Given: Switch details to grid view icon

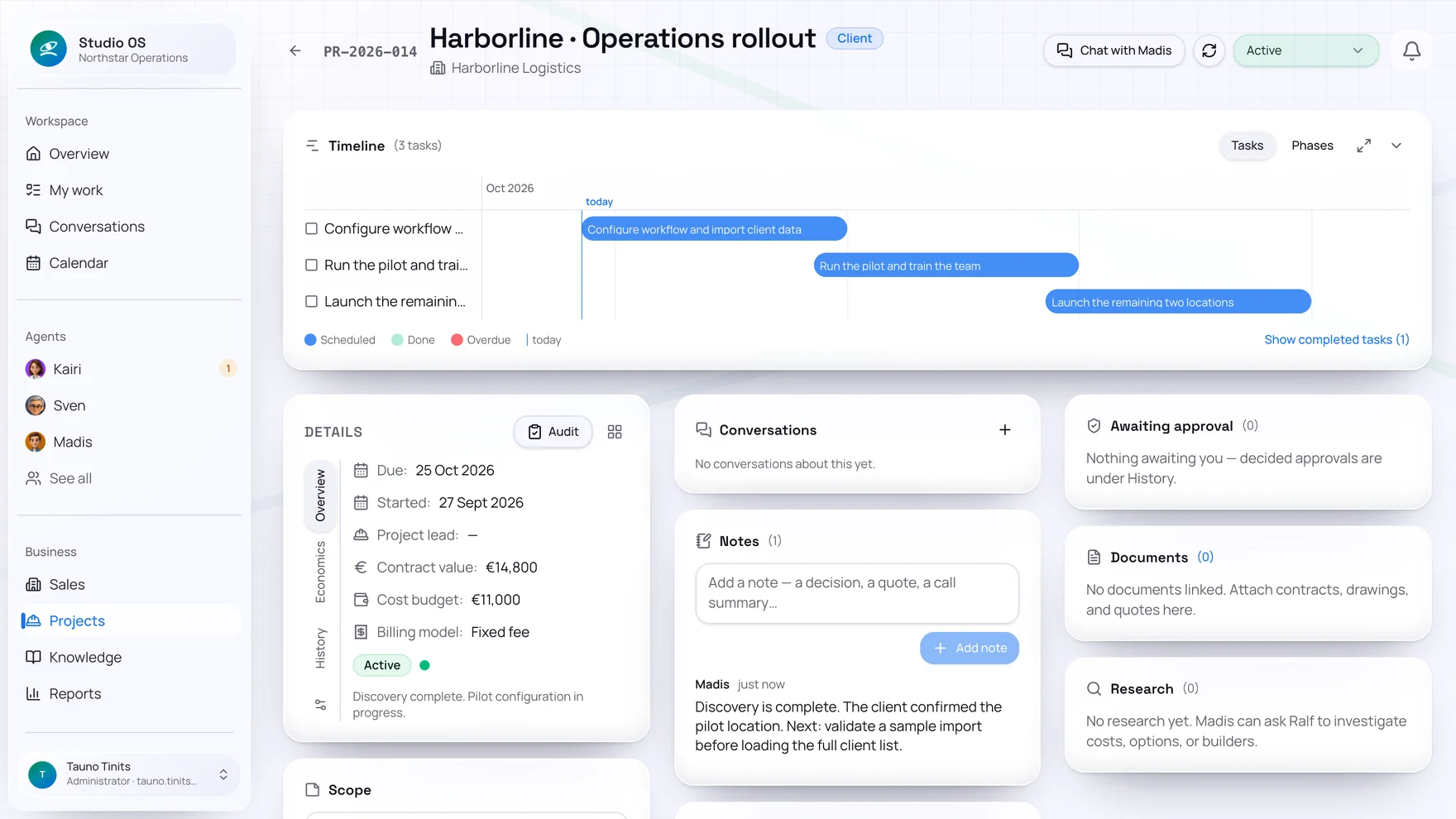Looking at the screenshot, I should click(x=615, y=432).
